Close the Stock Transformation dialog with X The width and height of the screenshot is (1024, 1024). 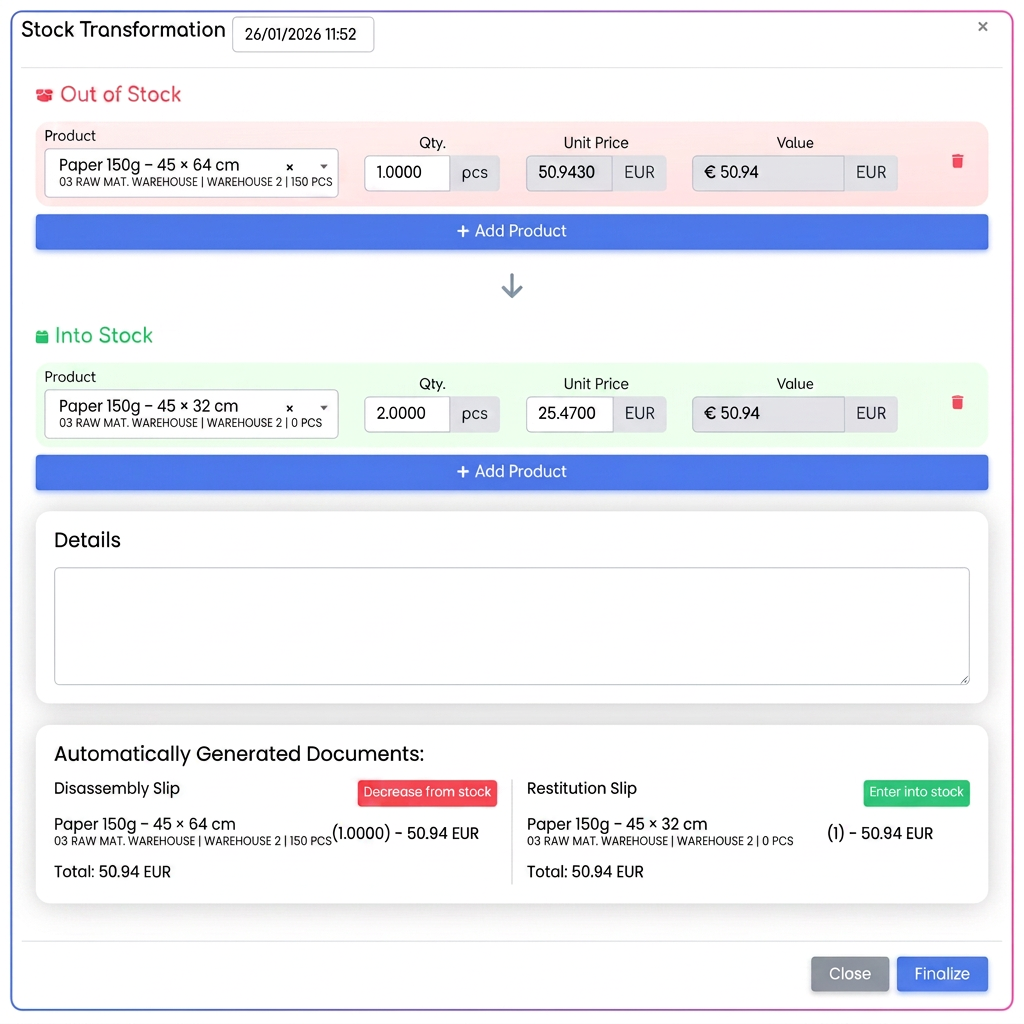point(982,27)
